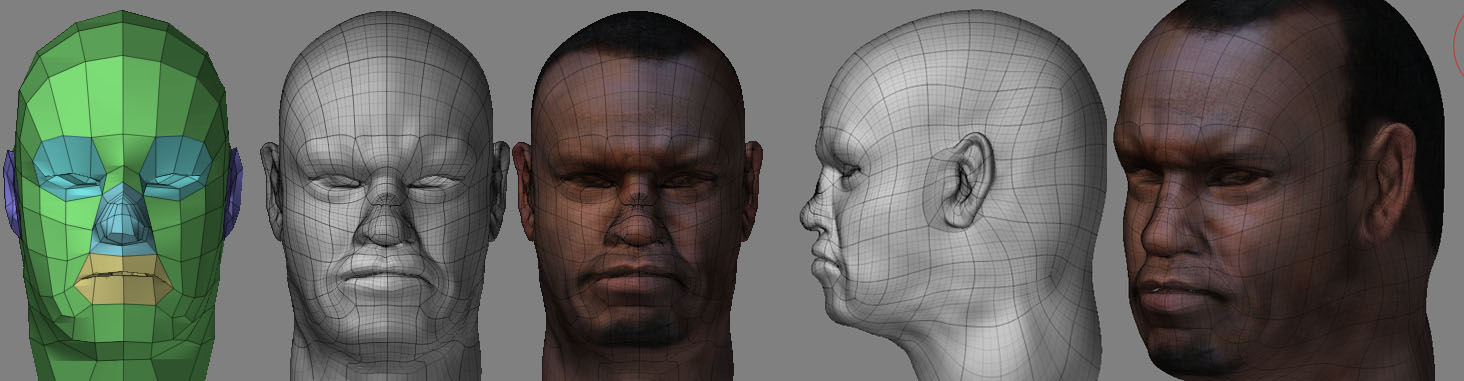The width and height of the screenshot is (1464, 381).
Task: Click the nose tip of the gray profile head
Action: [806, 212]
